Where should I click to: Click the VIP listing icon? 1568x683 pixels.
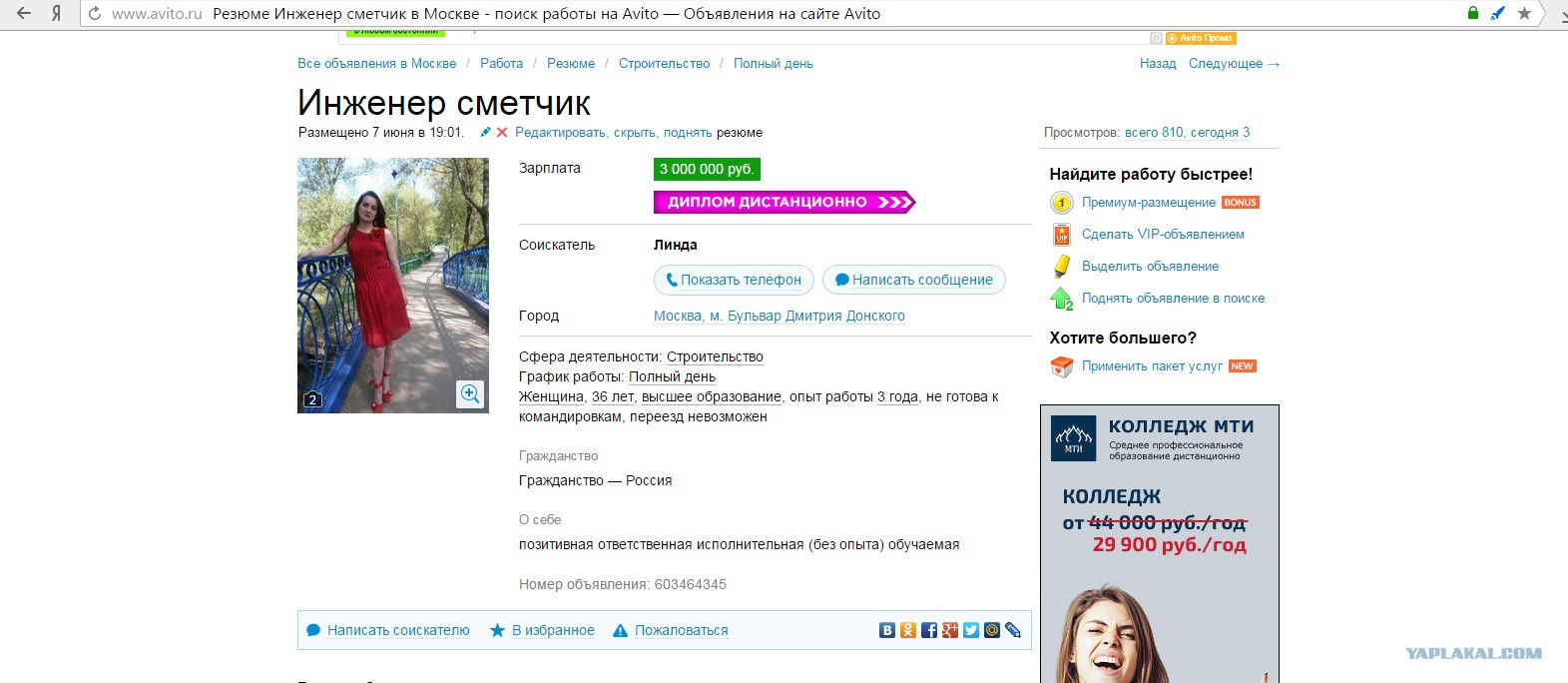[x=1062, y=235]
